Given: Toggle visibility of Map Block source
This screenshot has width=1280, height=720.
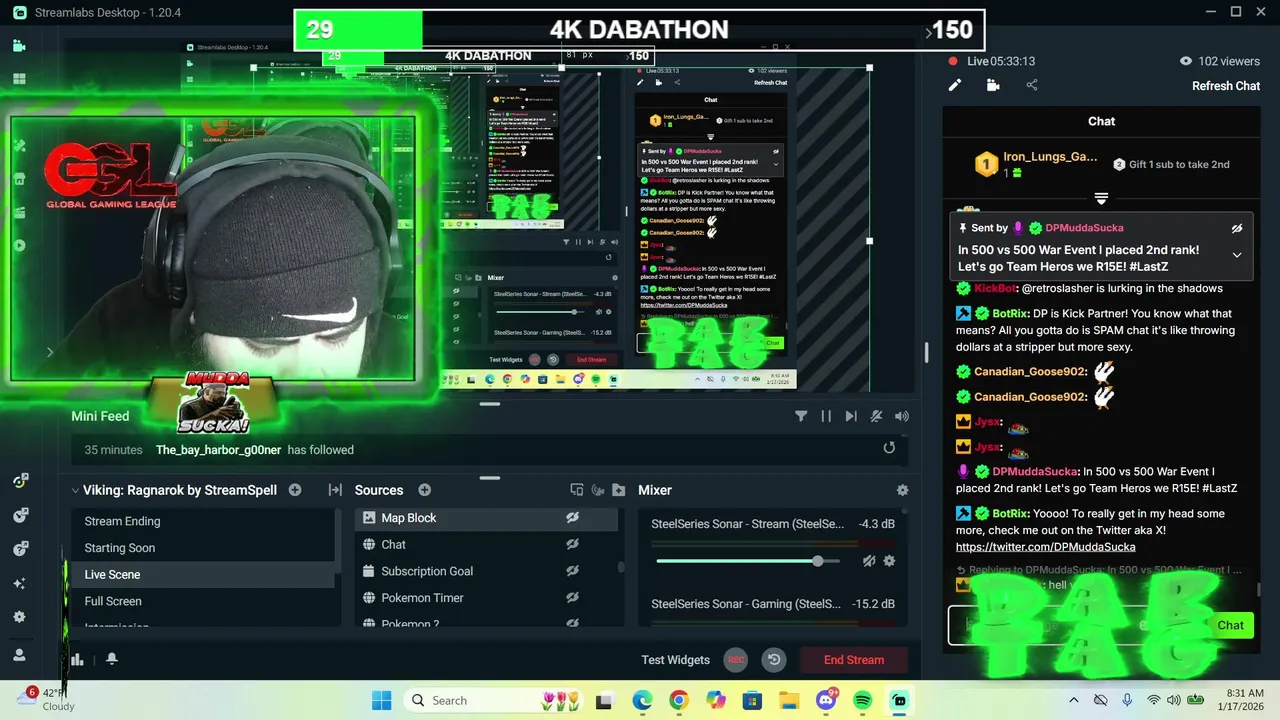Looking at the screenshot, I should coord(572,518).
